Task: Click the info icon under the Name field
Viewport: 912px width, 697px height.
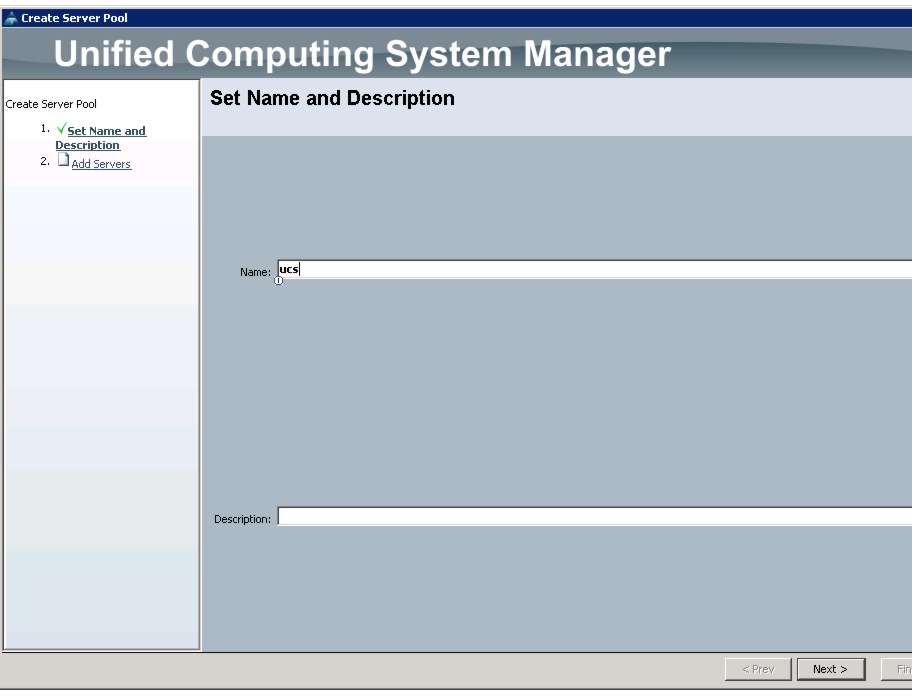Action: pyautogui.click(x=279, y=281)
